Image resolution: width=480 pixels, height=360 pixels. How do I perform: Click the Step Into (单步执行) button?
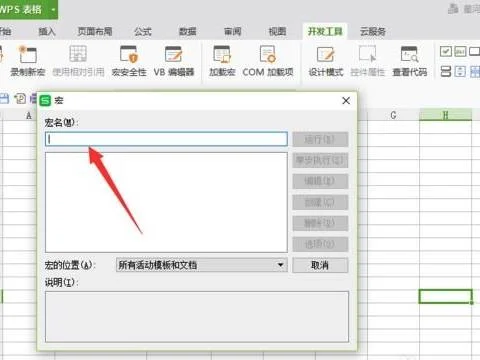[x=320, y=160]
